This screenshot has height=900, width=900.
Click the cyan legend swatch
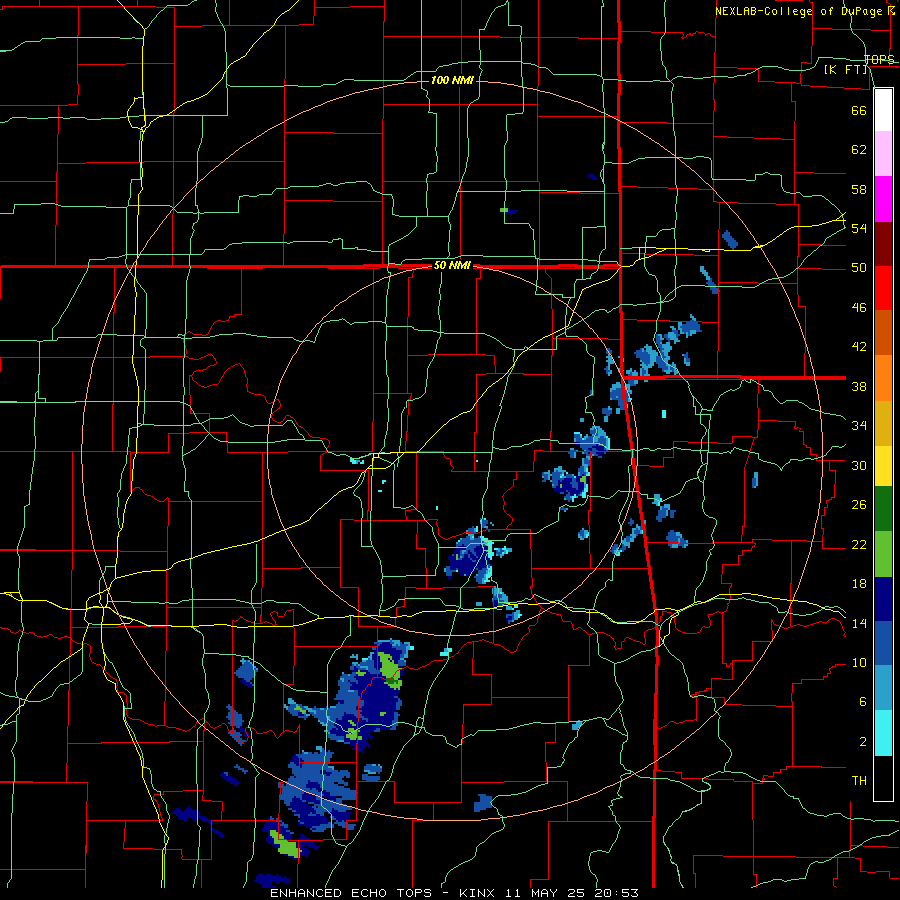click(883, 733)
